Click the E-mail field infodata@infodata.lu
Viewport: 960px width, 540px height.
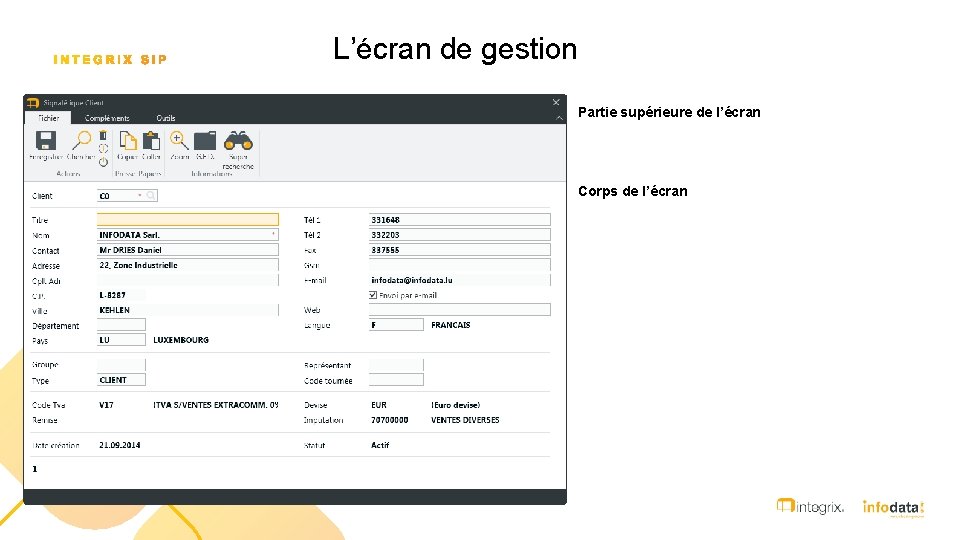pyautogui.click(x=460, y=280)
